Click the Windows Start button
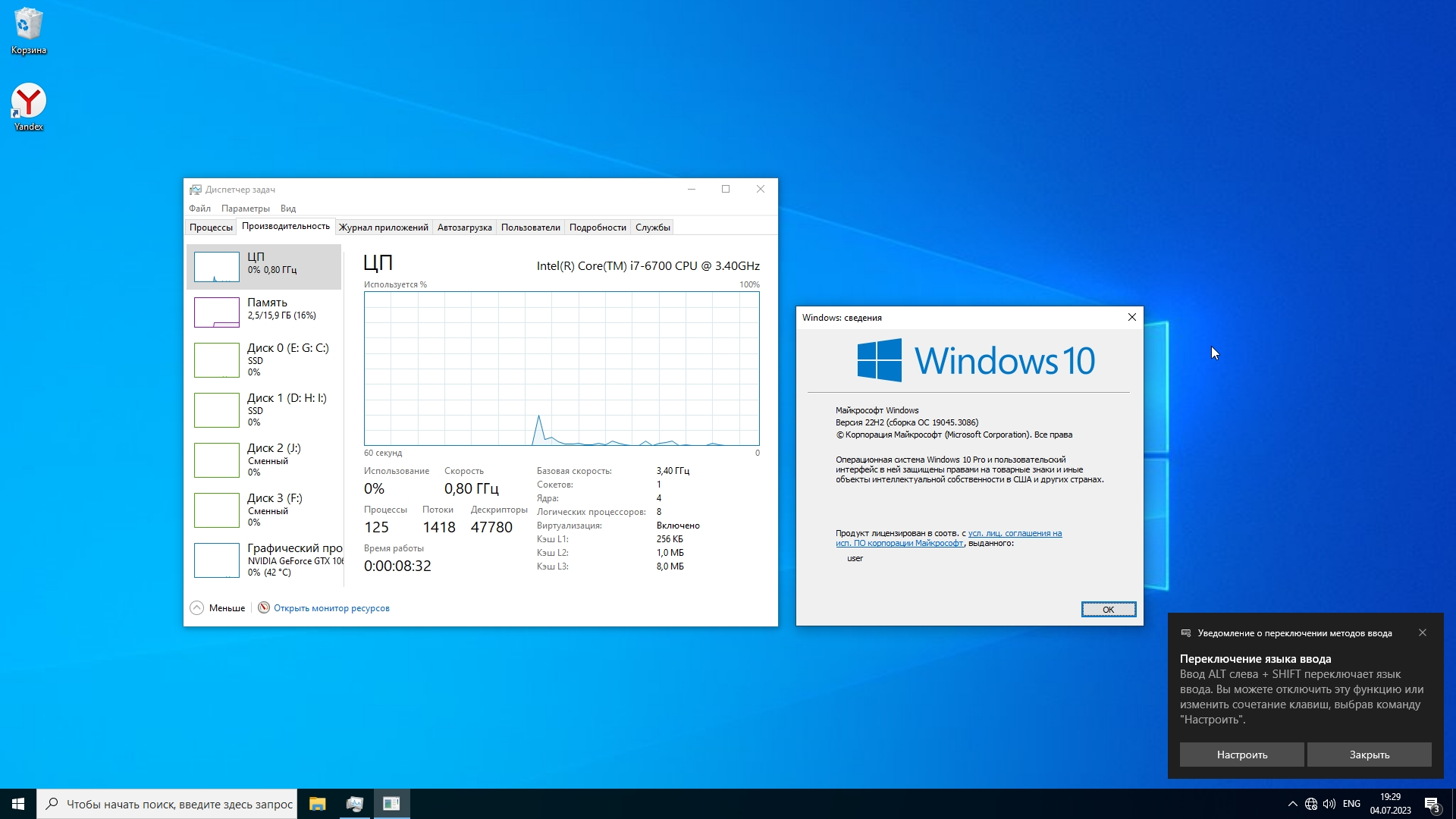Viewport: 1456px width, 819px height. (18, 804)
